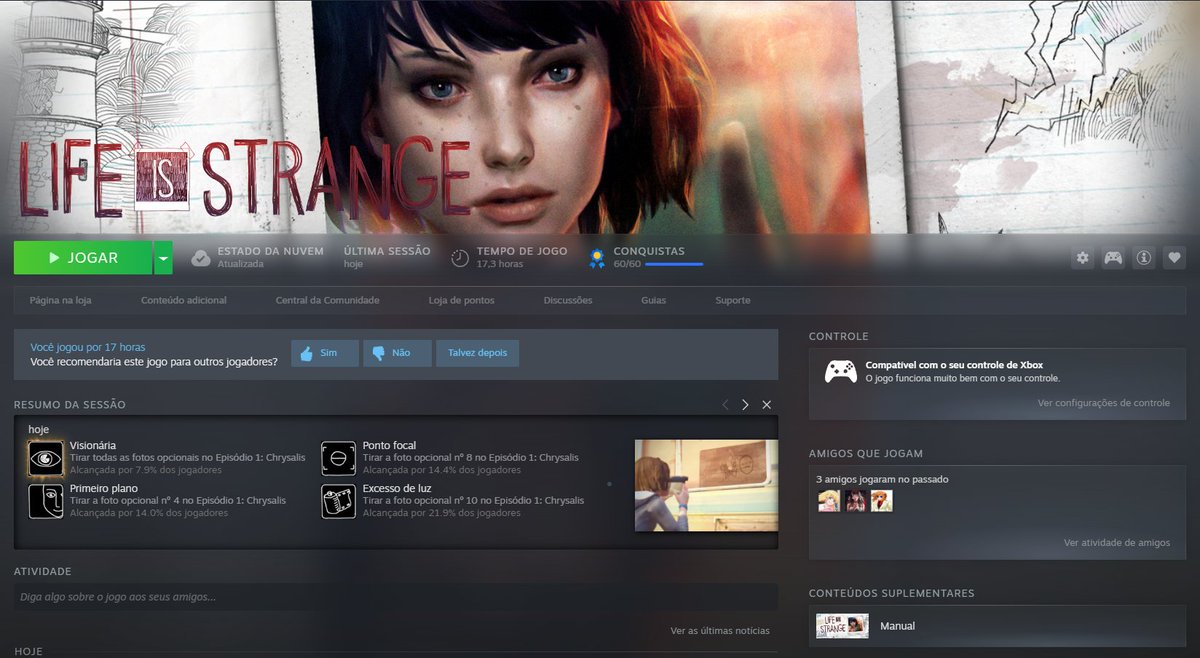
Task: Click the pagination dot beside screenshot
Action: tap(609, 484)
